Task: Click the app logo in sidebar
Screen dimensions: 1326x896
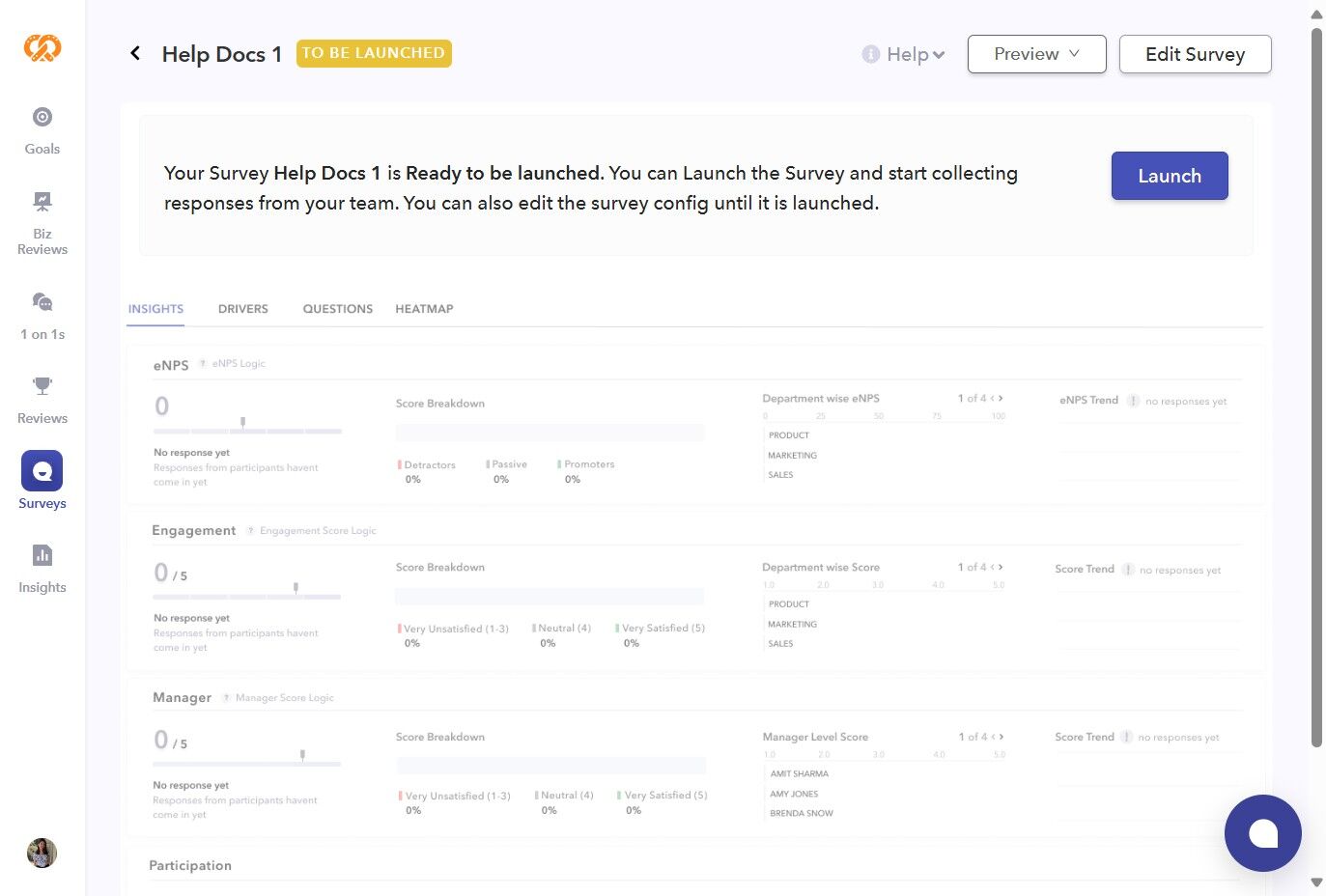Action: (42, 47)
